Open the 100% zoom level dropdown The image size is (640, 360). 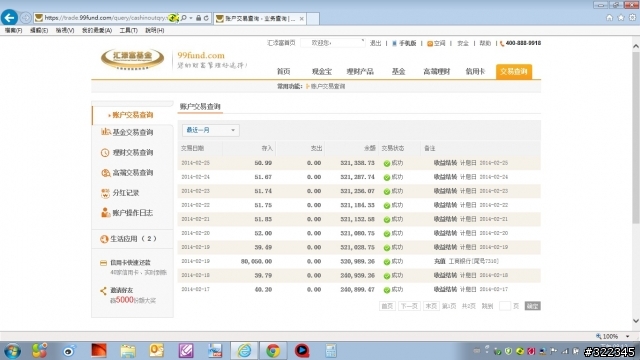point(628,336)
